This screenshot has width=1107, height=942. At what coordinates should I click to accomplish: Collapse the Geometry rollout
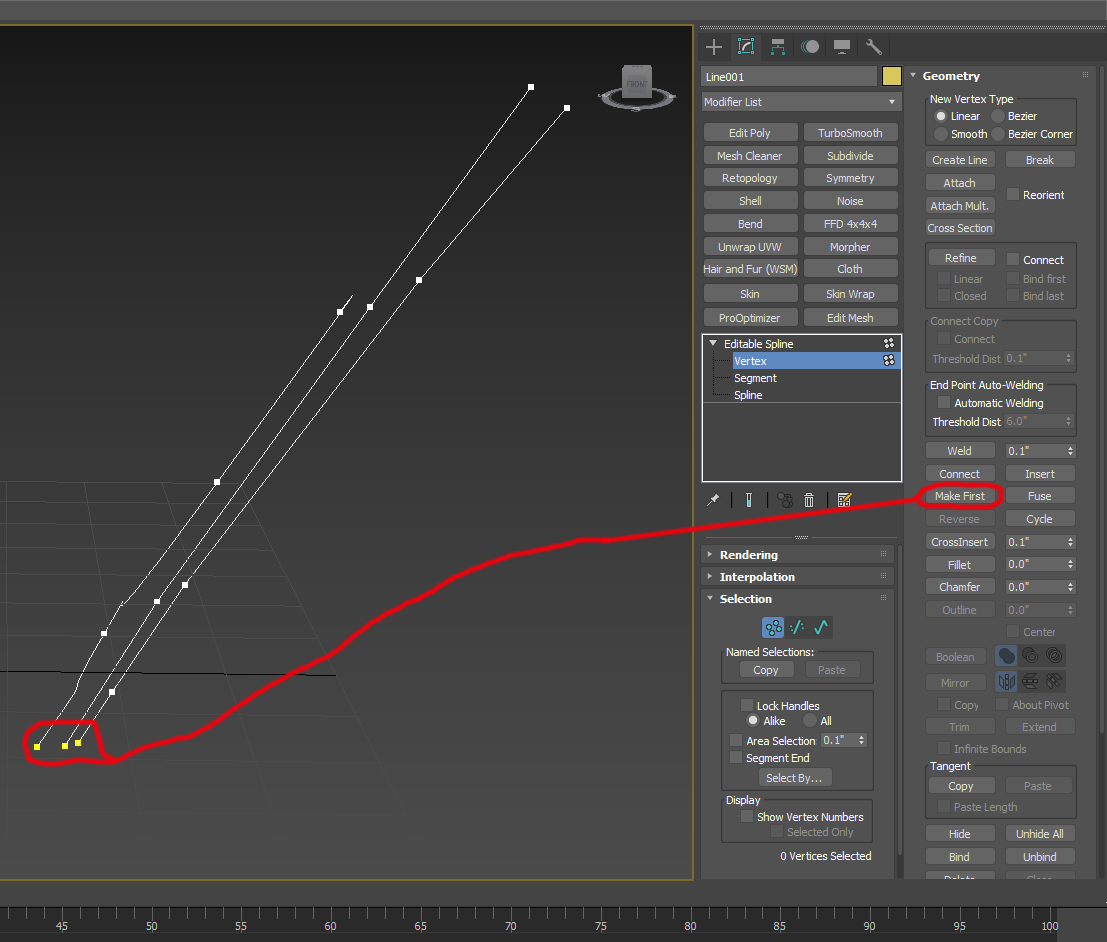(x=912, y=75)
